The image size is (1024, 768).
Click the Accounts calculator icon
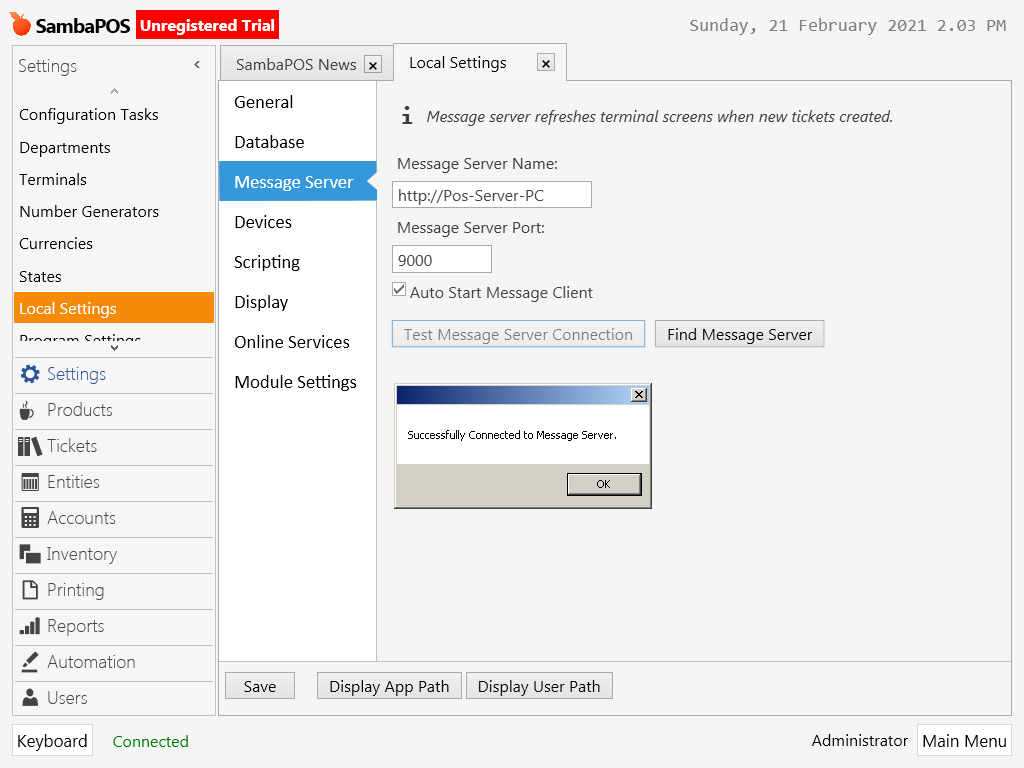click(x=30, y=518)
